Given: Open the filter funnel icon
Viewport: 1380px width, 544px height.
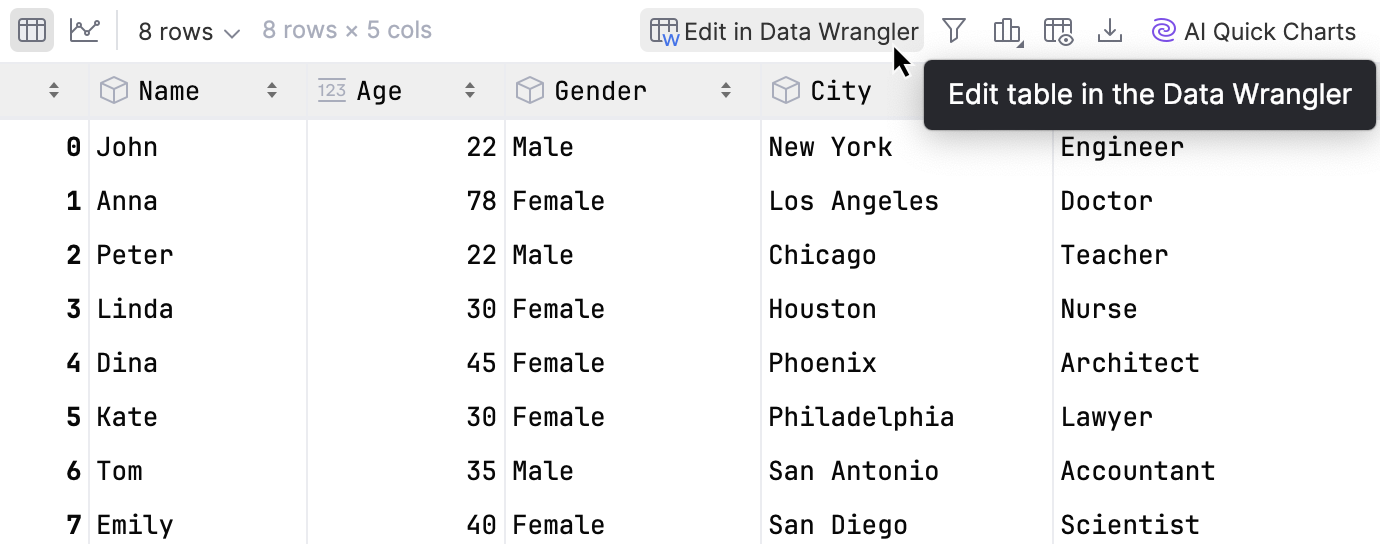Looking at the screenshot, I should [x=954, y=31].
